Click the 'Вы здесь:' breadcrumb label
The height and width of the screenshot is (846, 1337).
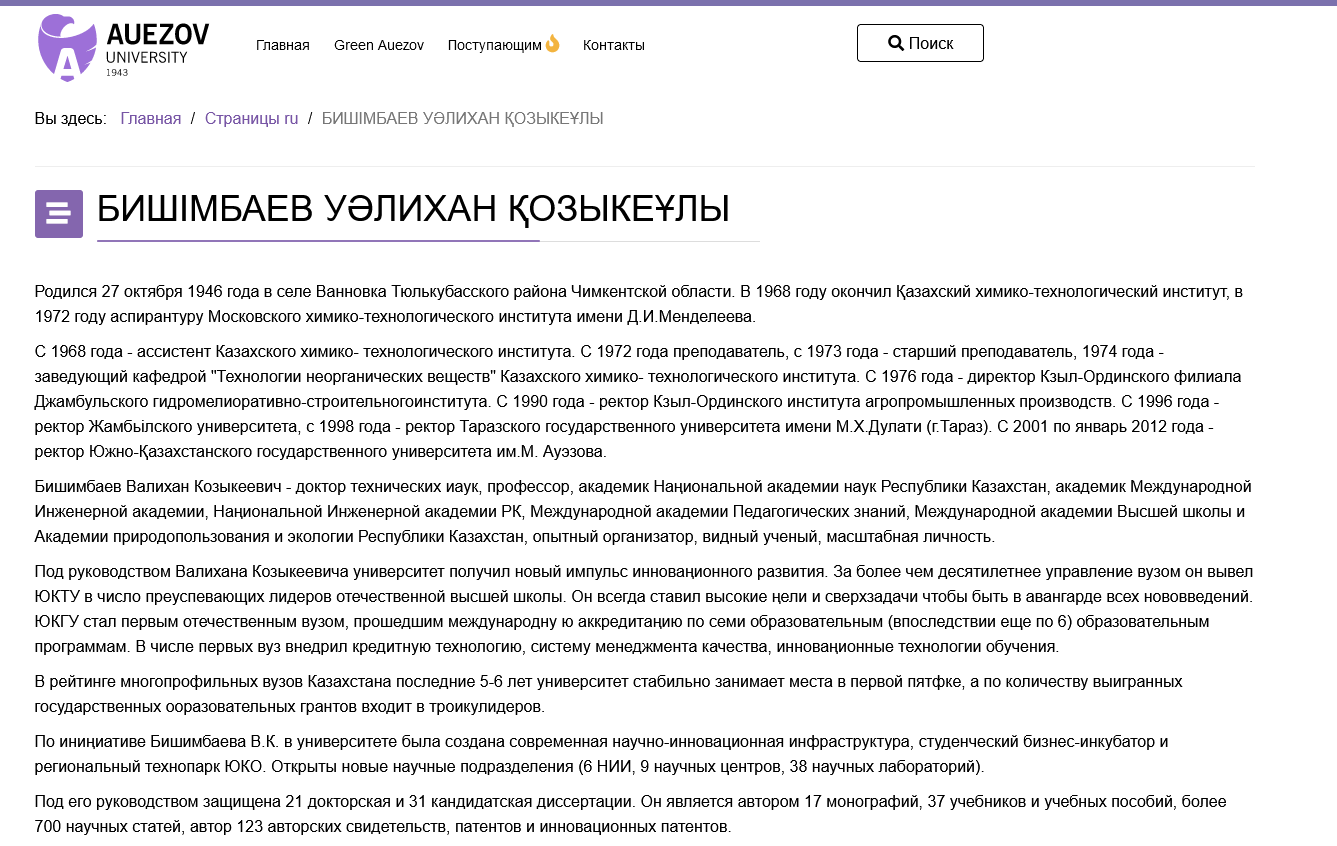click(x=70, y=119)
